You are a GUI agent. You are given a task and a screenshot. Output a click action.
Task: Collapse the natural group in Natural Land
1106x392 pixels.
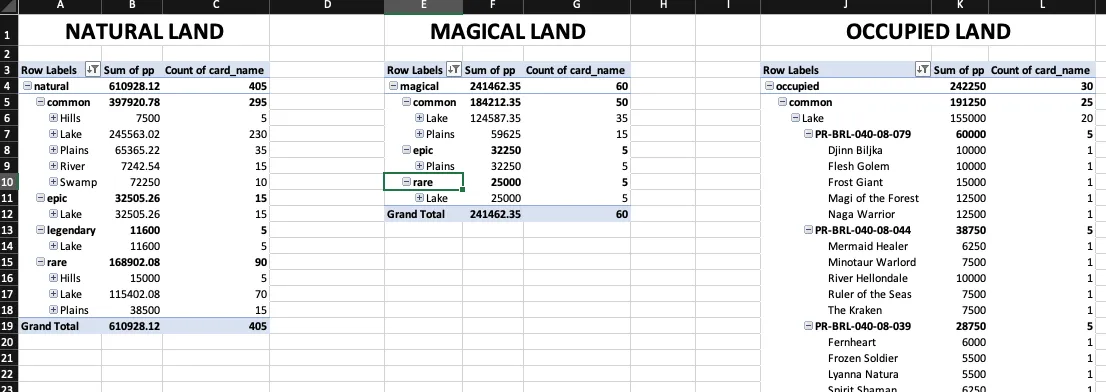[28, 87]
